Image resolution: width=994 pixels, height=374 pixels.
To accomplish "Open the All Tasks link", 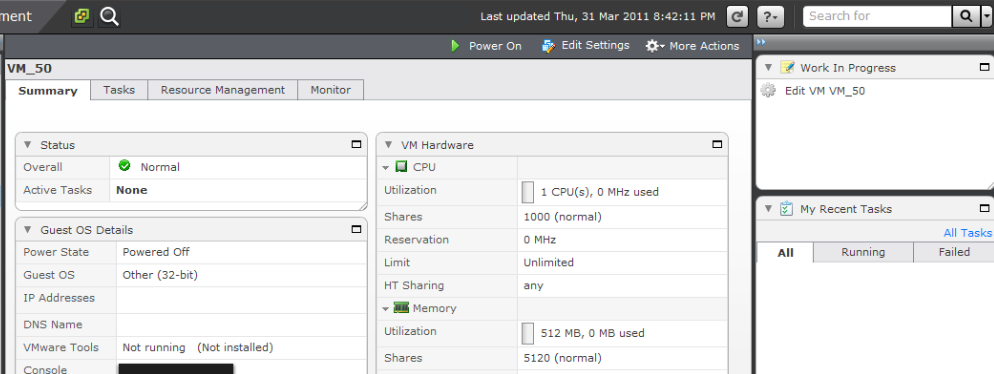I will pyautogui.click(x=967, y=233).
